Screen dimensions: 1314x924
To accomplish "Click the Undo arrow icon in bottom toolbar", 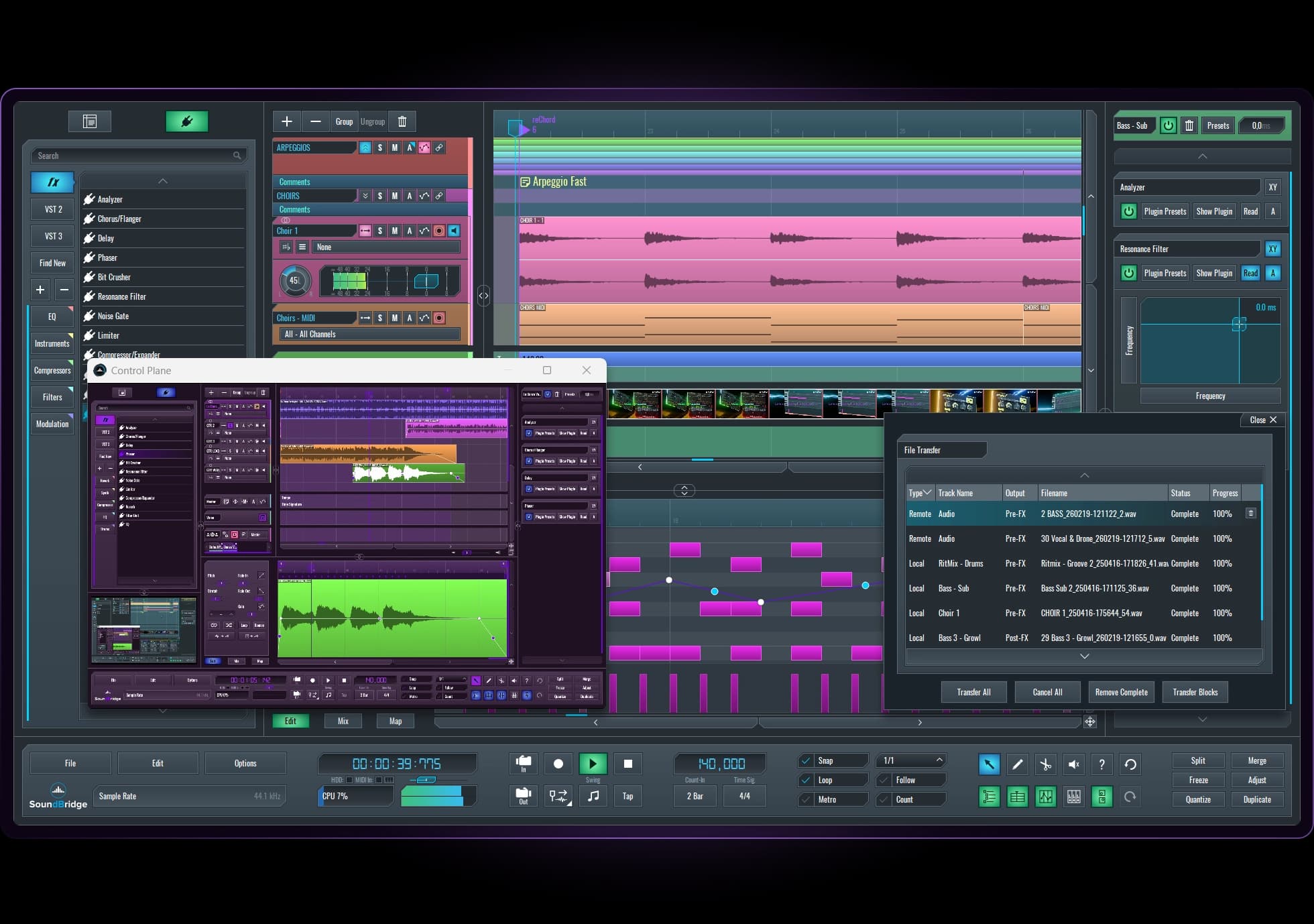I will 1130,764.
